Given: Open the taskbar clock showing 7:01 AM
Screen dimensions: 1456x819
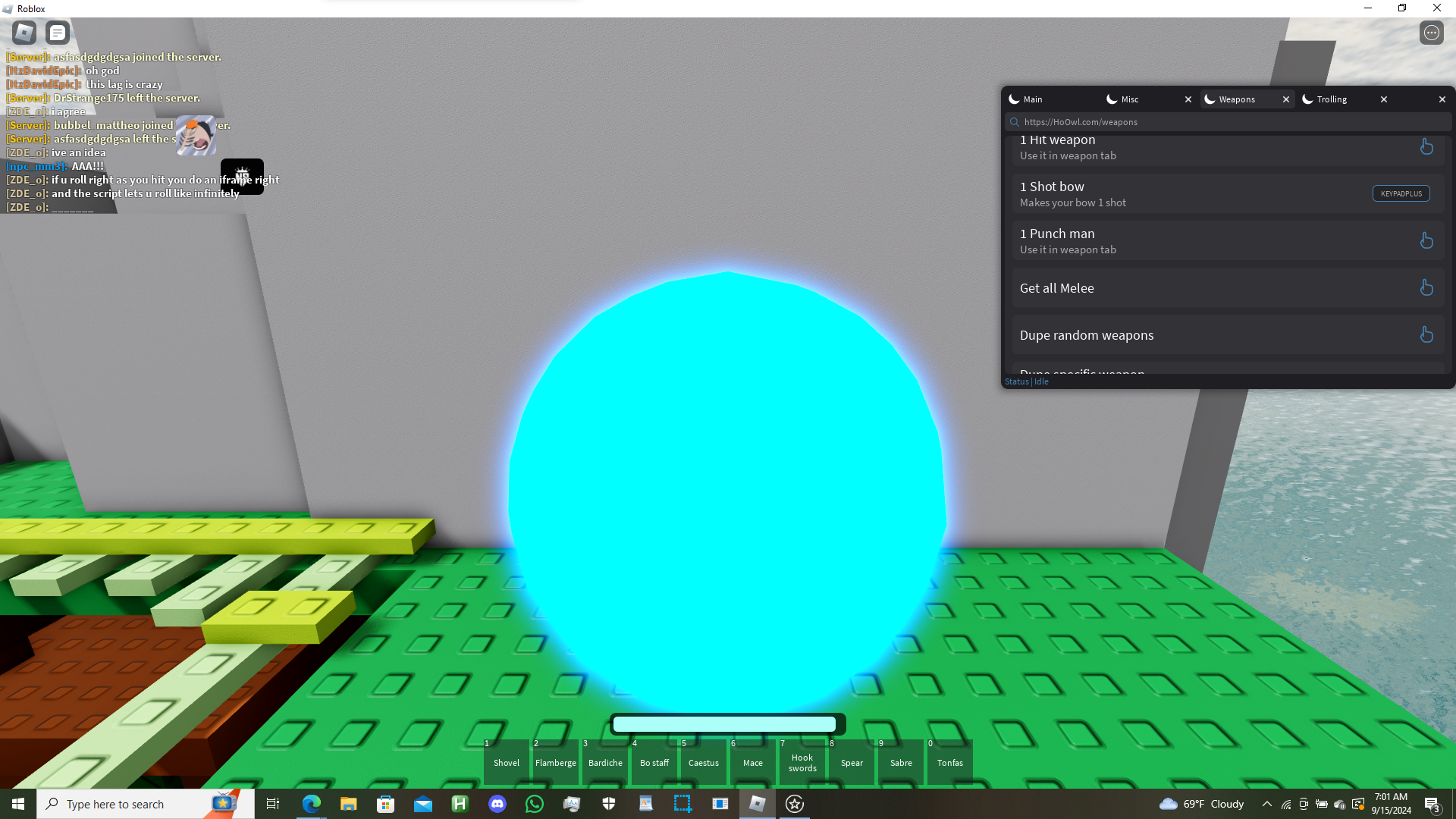Looking at the screenshot, I should [1391, 804].
